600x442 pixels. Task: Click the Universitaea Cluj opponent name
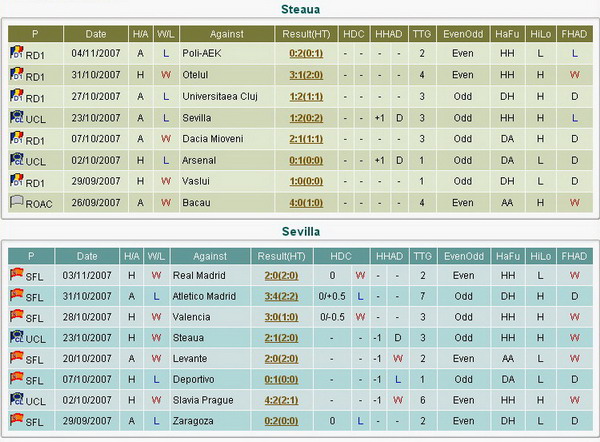217,95
